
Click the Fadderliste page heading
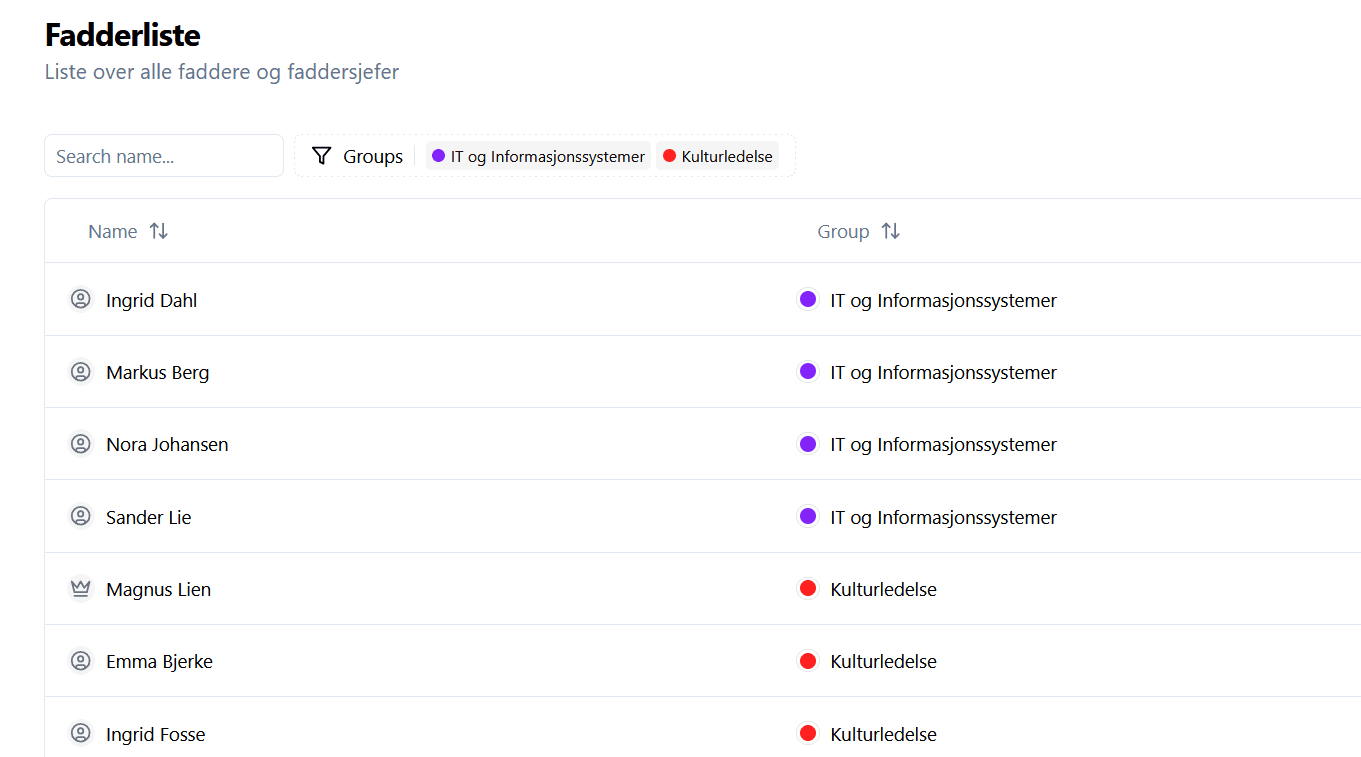pos(123,35)
